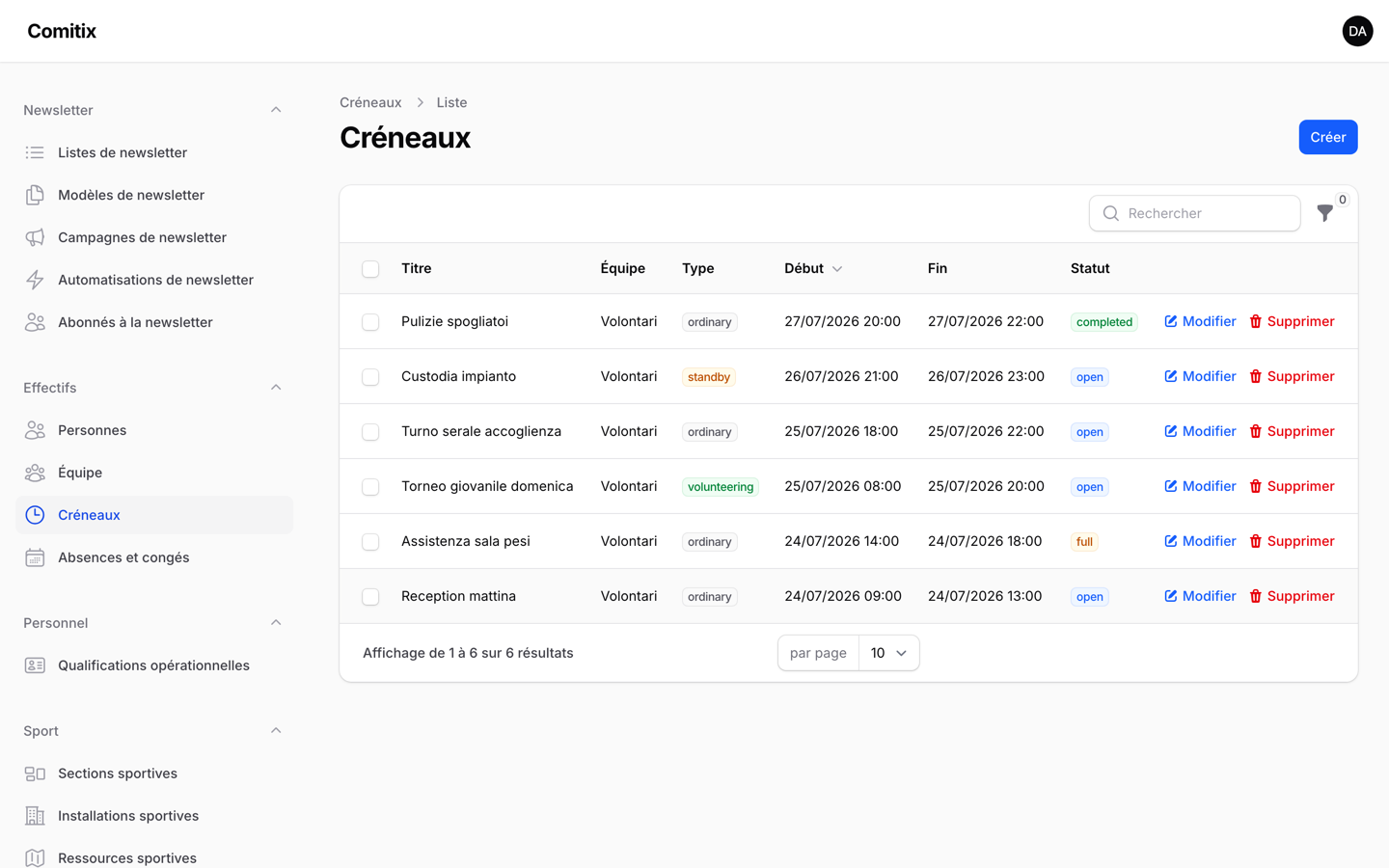1389x868 pixels.
Task: Click the Créneaux clock icon
Action: 35,515
